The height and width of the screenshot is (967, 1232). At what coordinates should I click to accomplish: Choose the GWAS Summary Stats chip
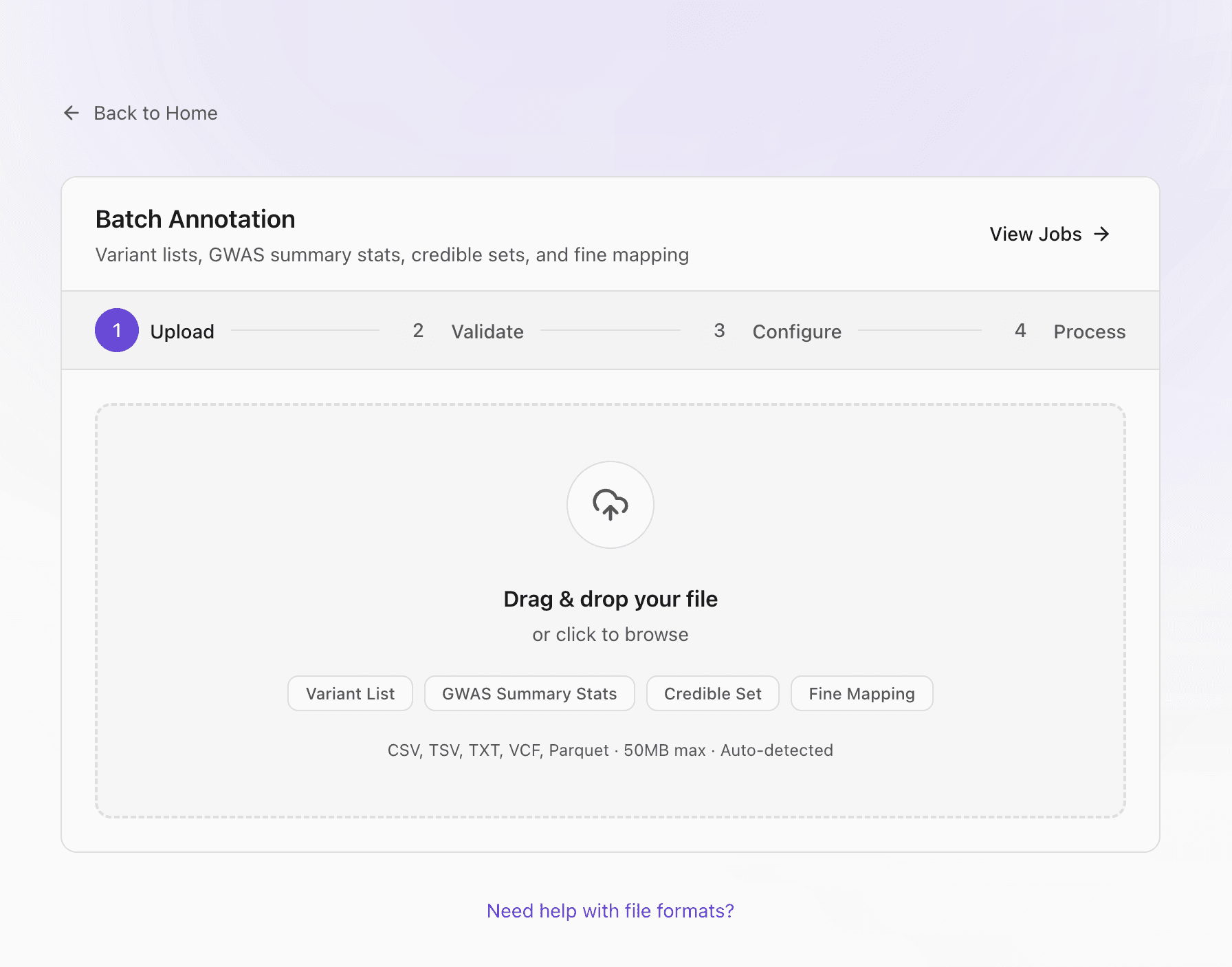pos(529,693)
